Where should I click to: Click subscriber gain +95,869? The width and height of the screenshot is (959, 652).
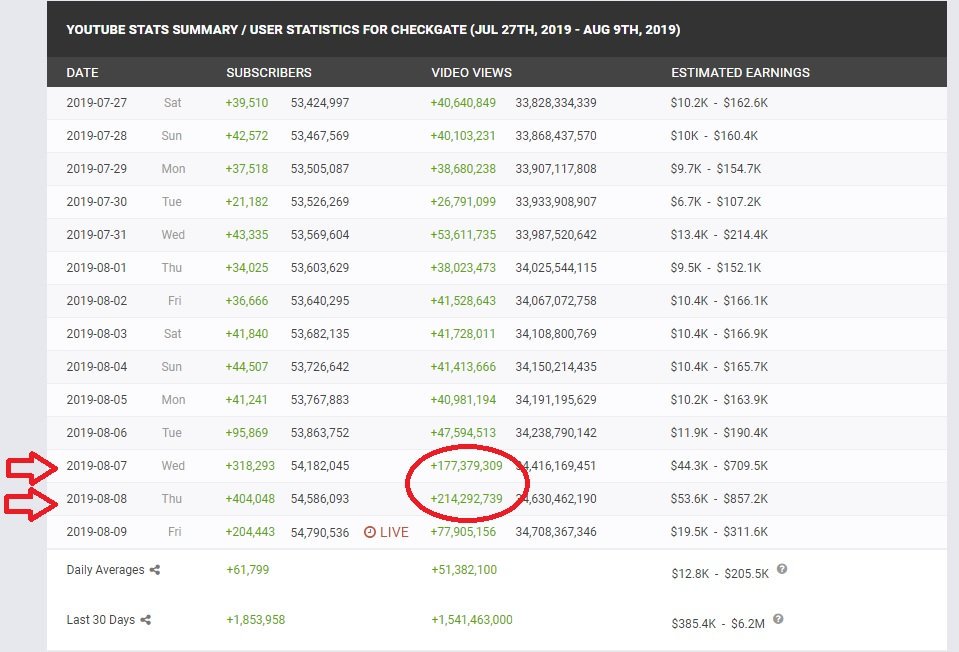[x=246, y=433]
